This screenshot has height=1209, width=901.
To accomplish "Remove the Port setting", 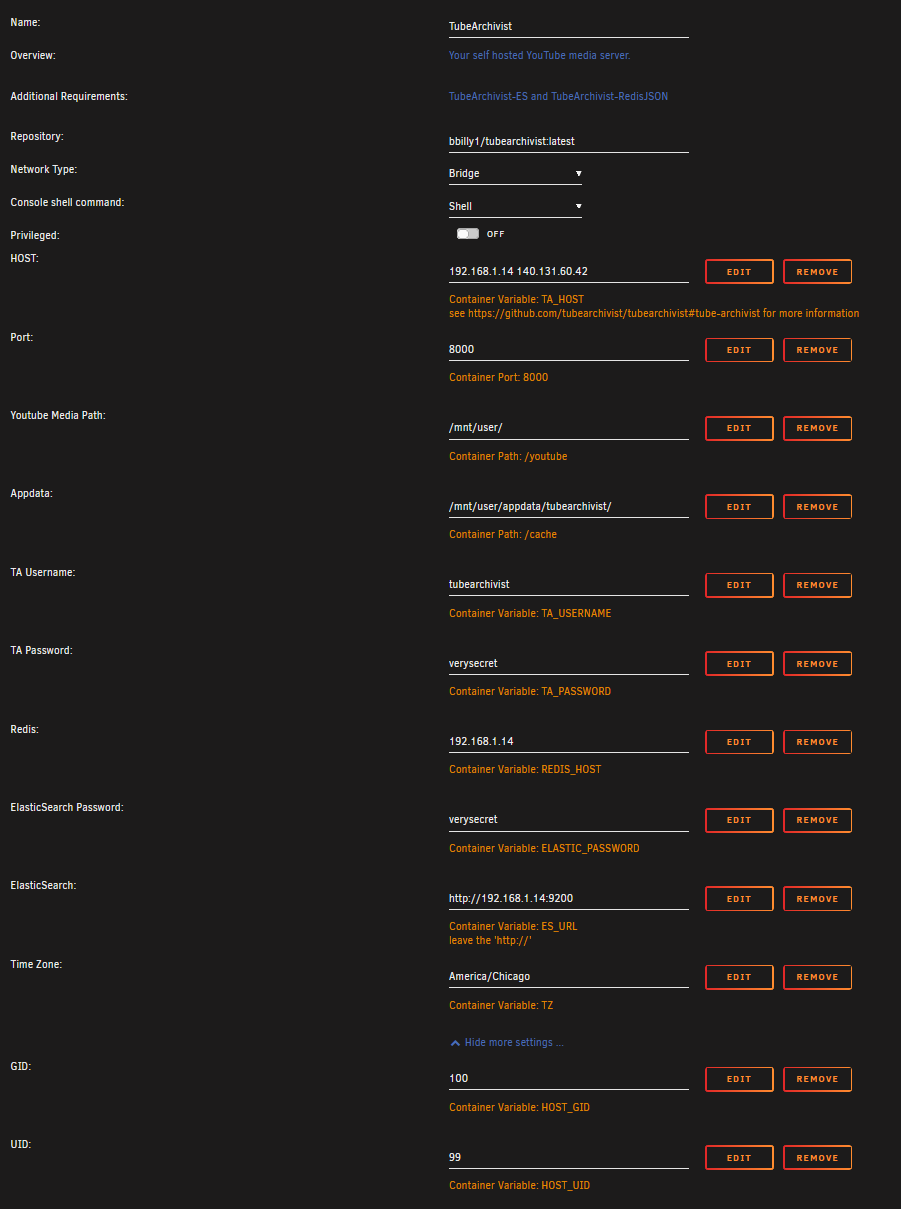I will coord(818,350).
